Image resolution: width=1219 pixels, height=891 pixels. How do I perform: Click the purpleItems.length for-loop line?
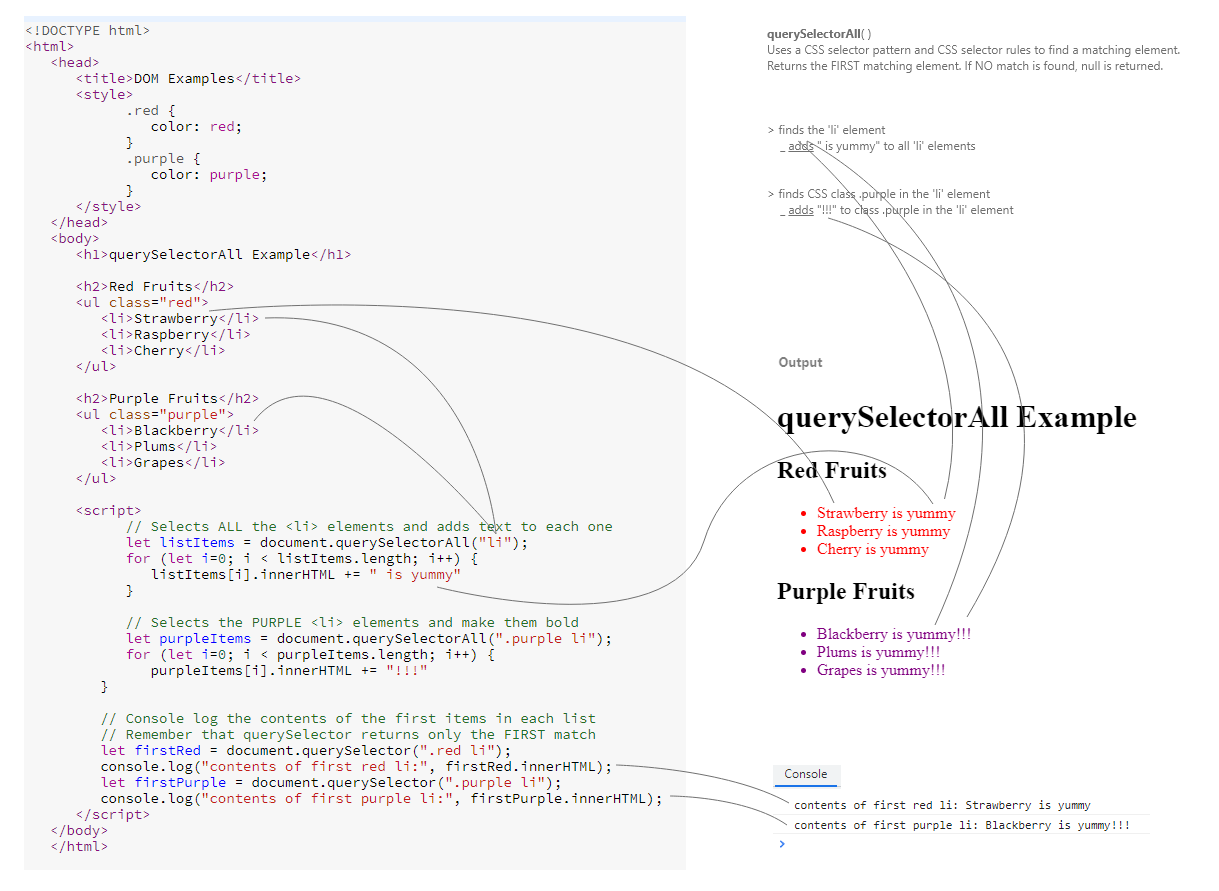click(310, 654)
